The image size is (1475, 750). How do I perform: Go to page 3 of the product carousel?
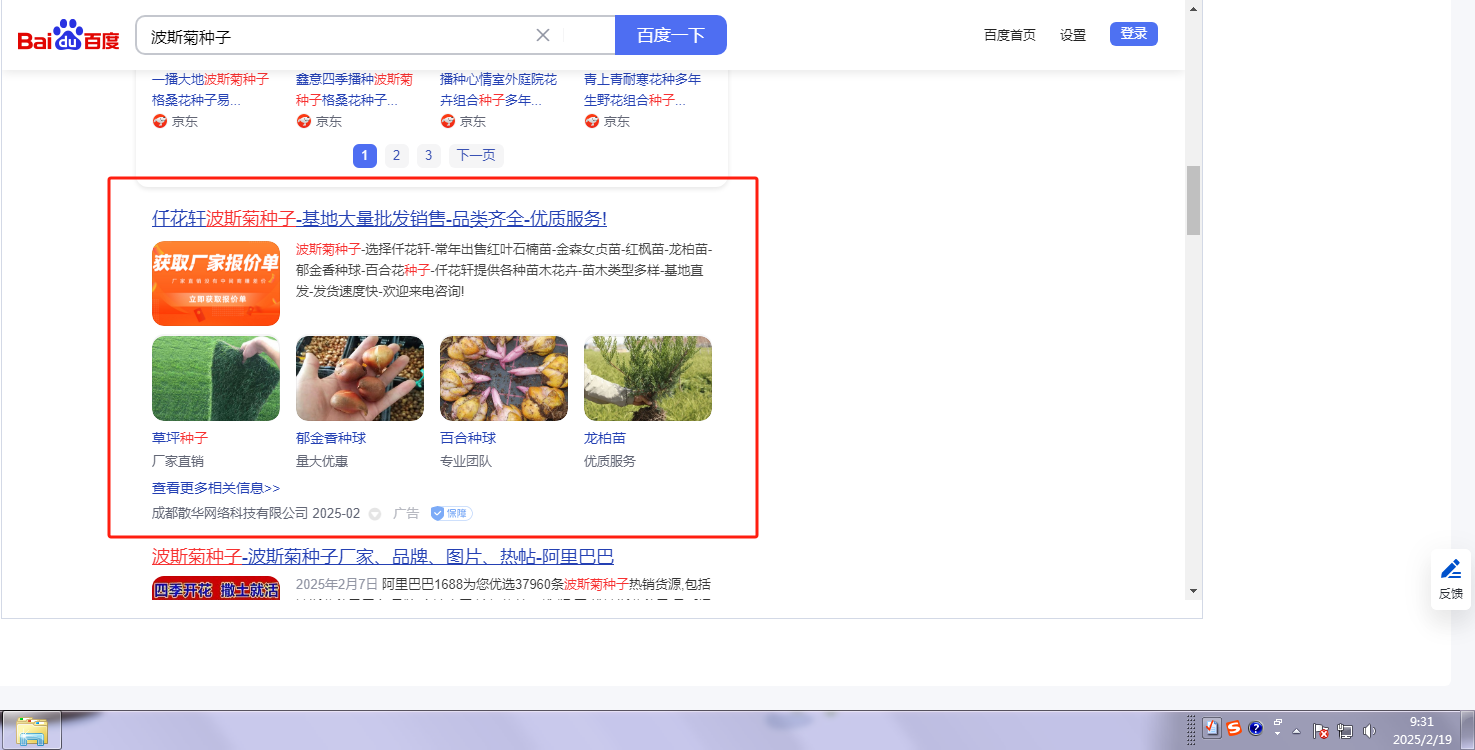[x=429, y=155]
